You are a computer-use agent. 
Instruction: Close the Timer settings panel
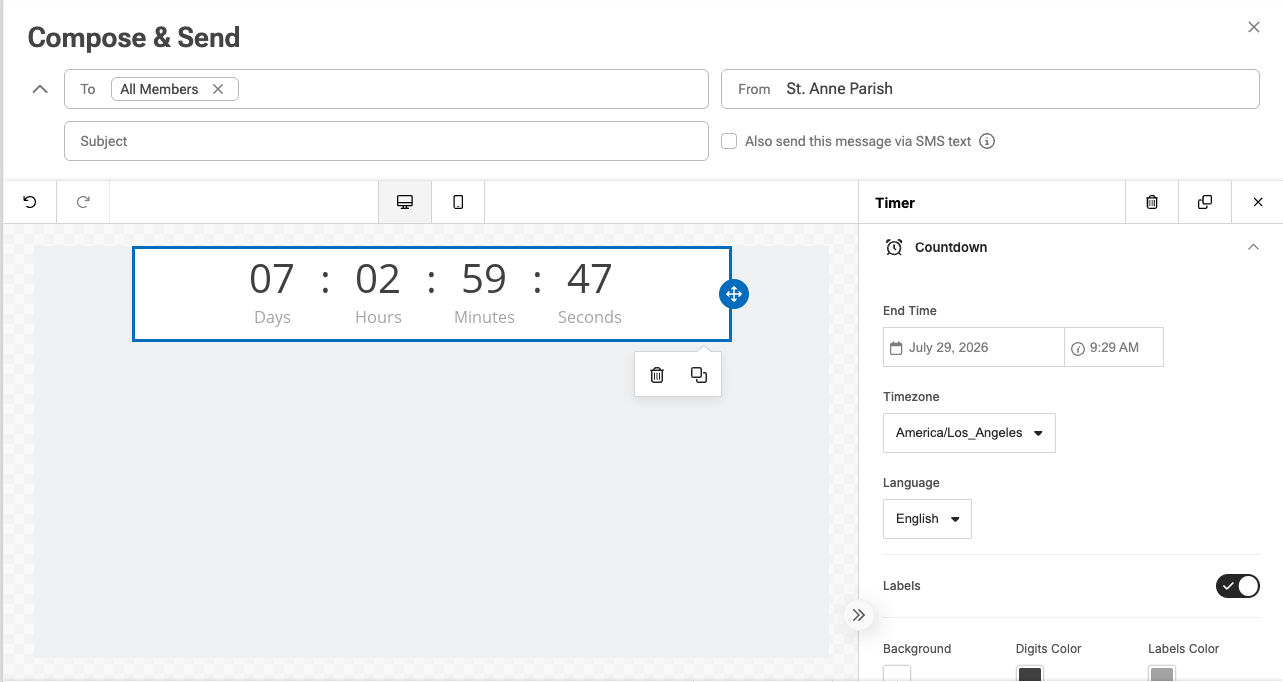point(1258,202)
